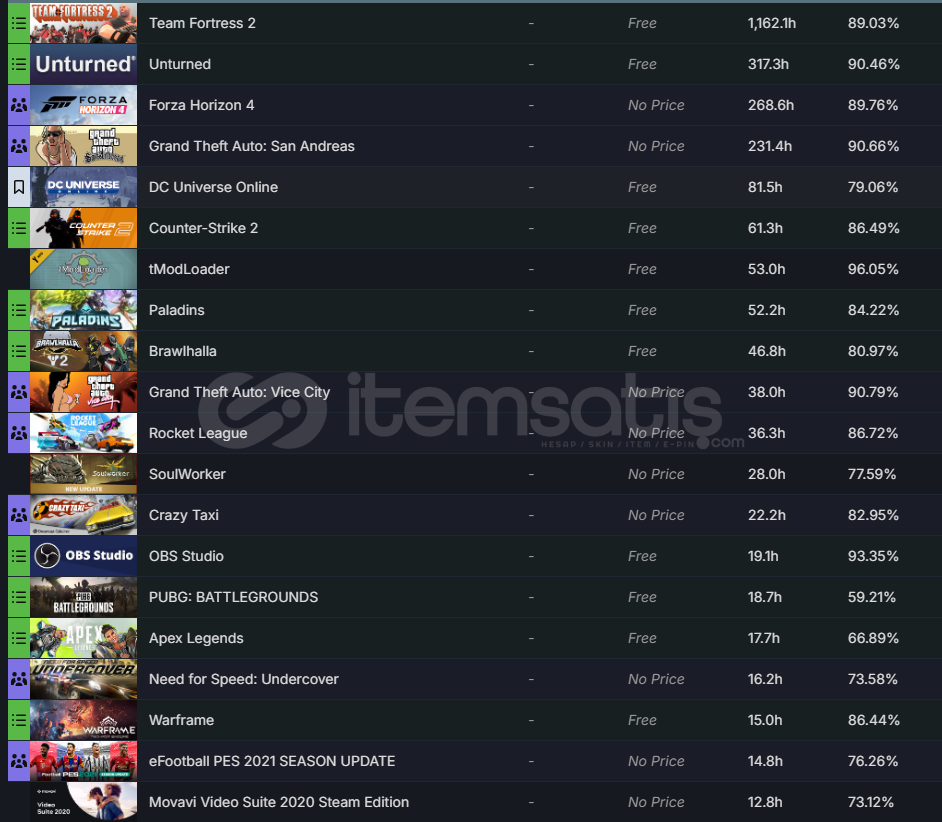Click the list icon beside Paladins
The image size is (942, 822).
pos(19,310)
